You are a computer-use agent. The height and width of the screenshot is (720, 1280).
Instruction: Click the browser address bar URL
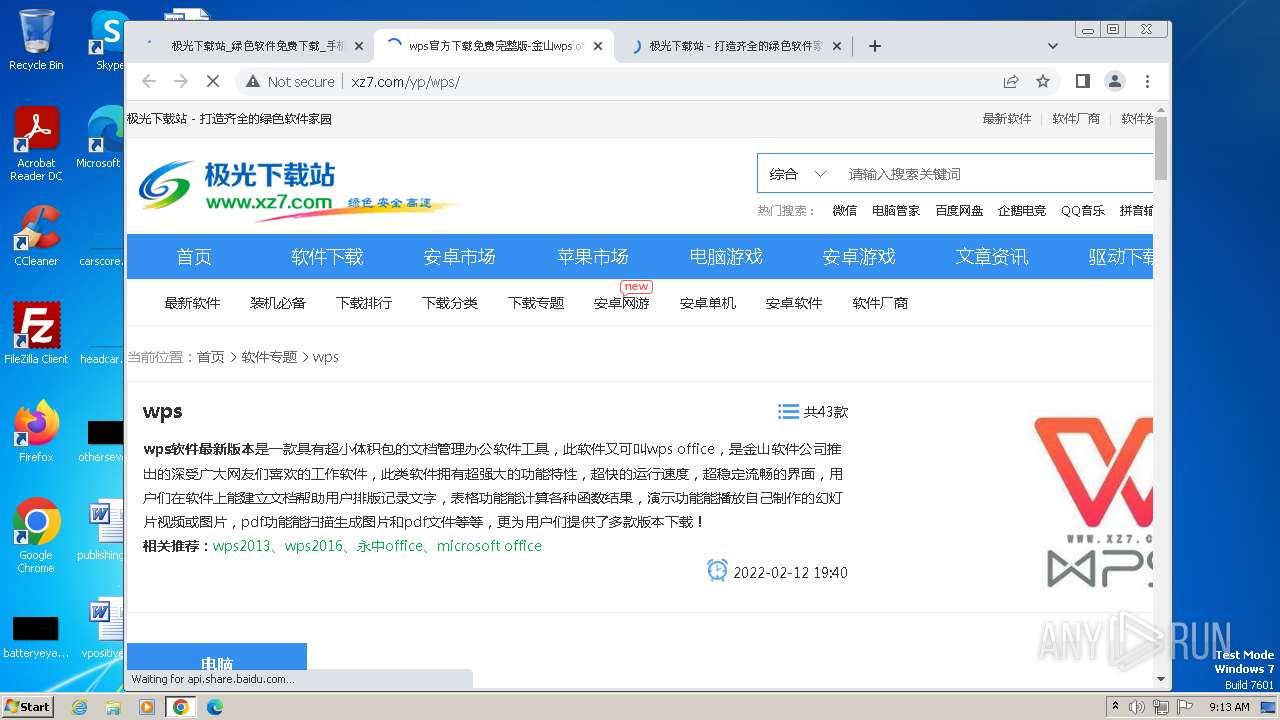pyautogui.click(x=406, y=82)
